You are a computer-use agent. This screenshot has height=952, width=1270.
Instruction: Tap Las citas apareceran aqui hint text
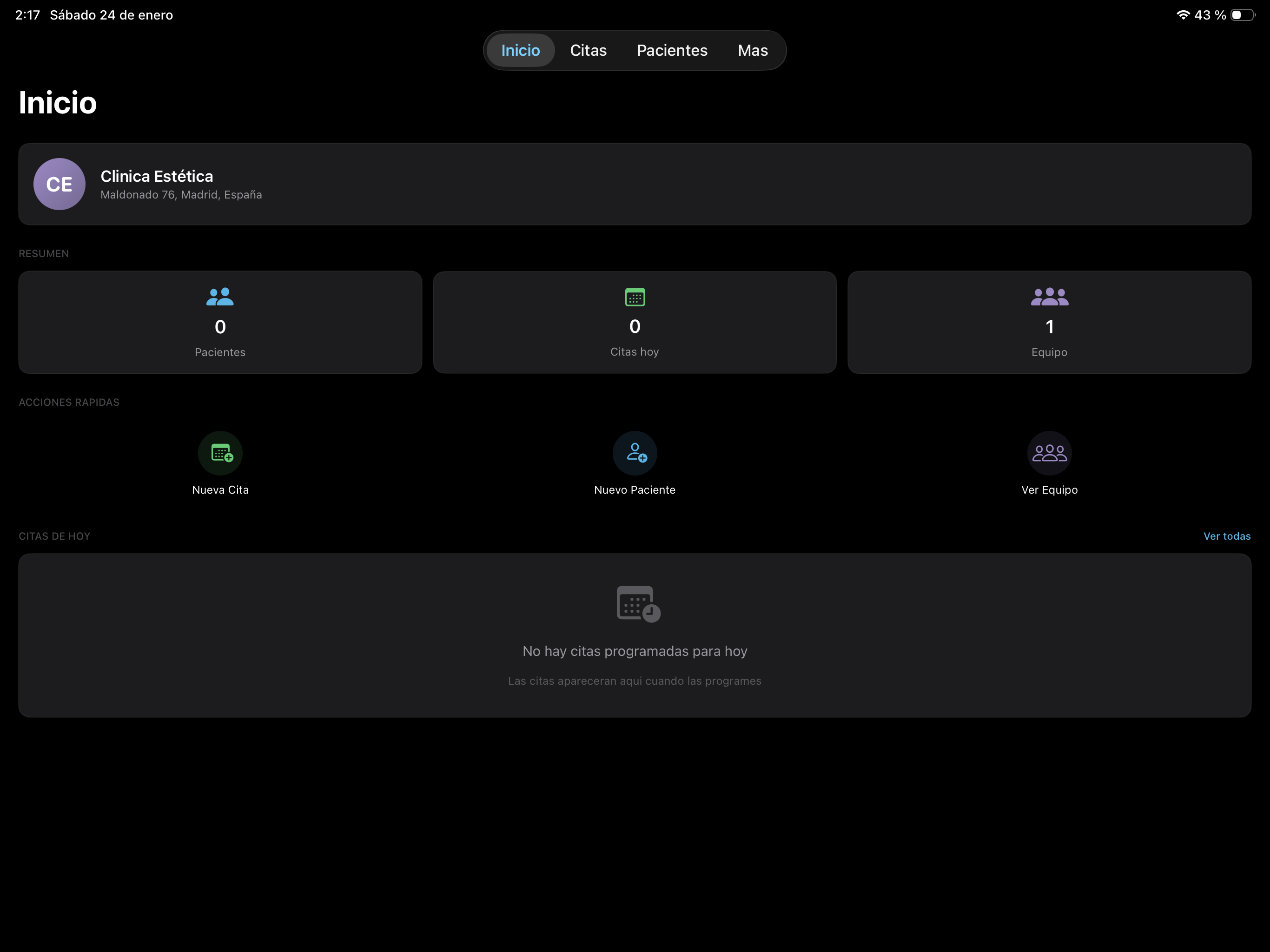tap(635, 681)
